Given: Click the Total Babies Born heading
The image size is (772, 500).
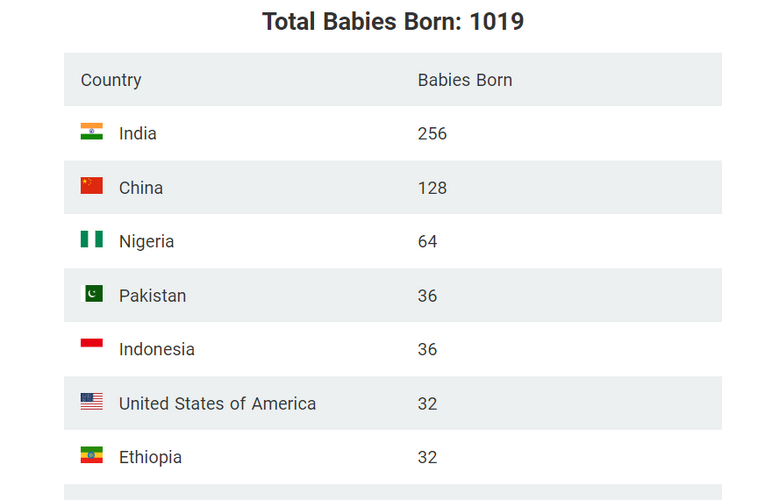Looking at the screenshot, I should click(x=393, y=22).
